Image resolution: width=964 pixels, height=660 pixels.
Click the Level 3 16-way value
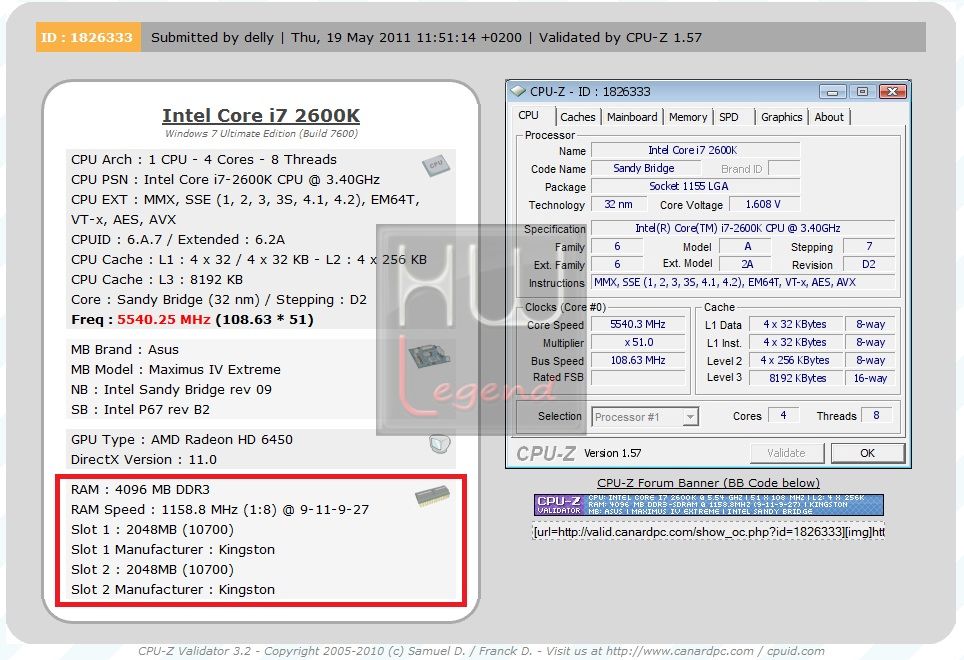coord(870,378)
